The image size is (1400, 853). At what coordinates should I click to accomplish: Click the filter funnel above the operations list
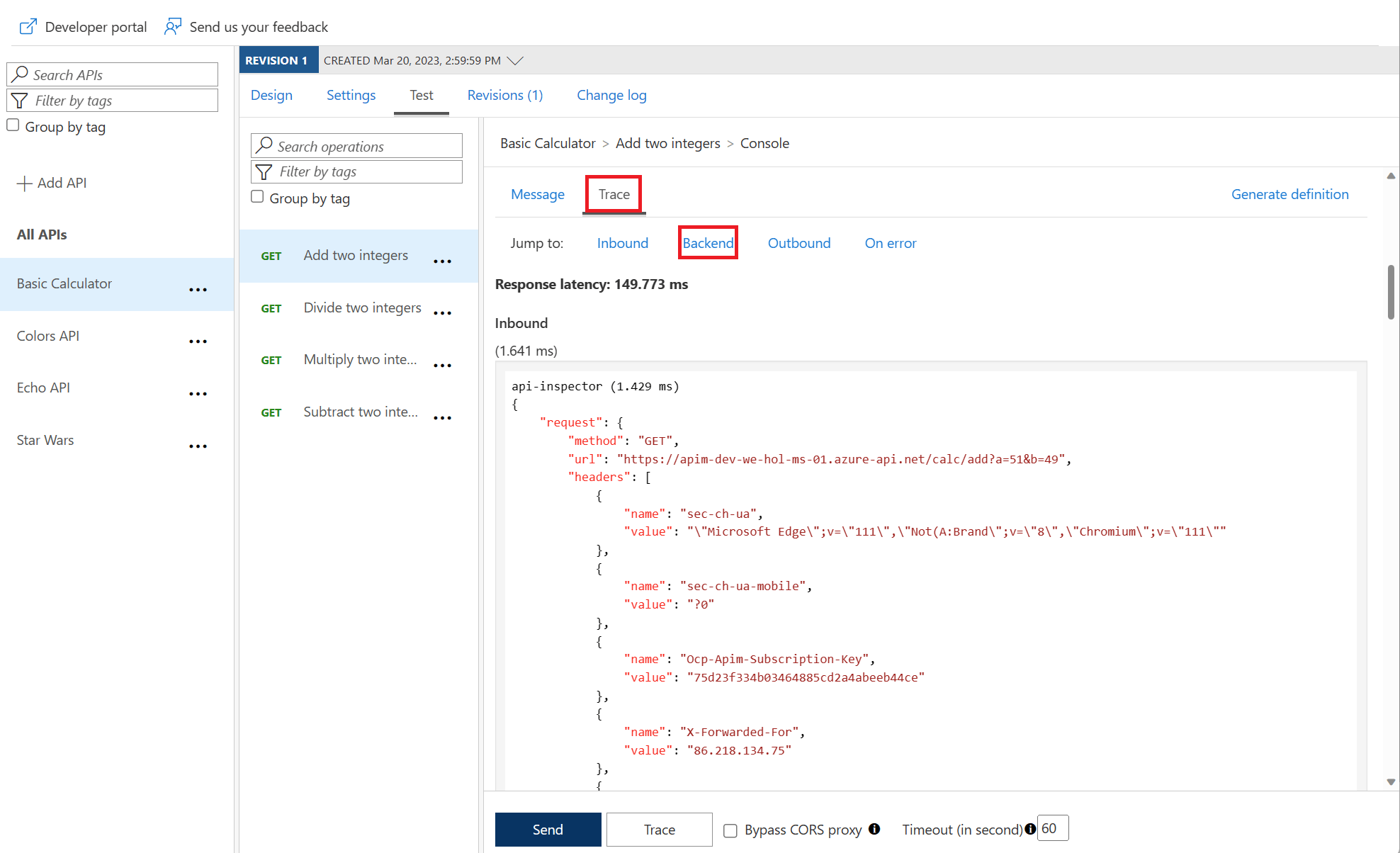tap(265, 171)
